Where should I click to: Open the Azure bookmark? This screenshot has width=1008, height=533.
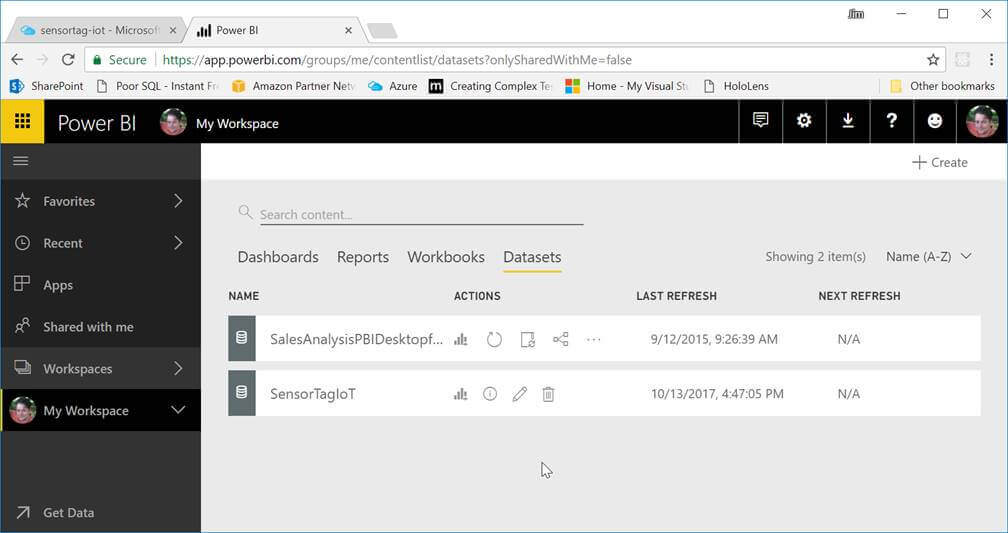[x=393, y=86]
